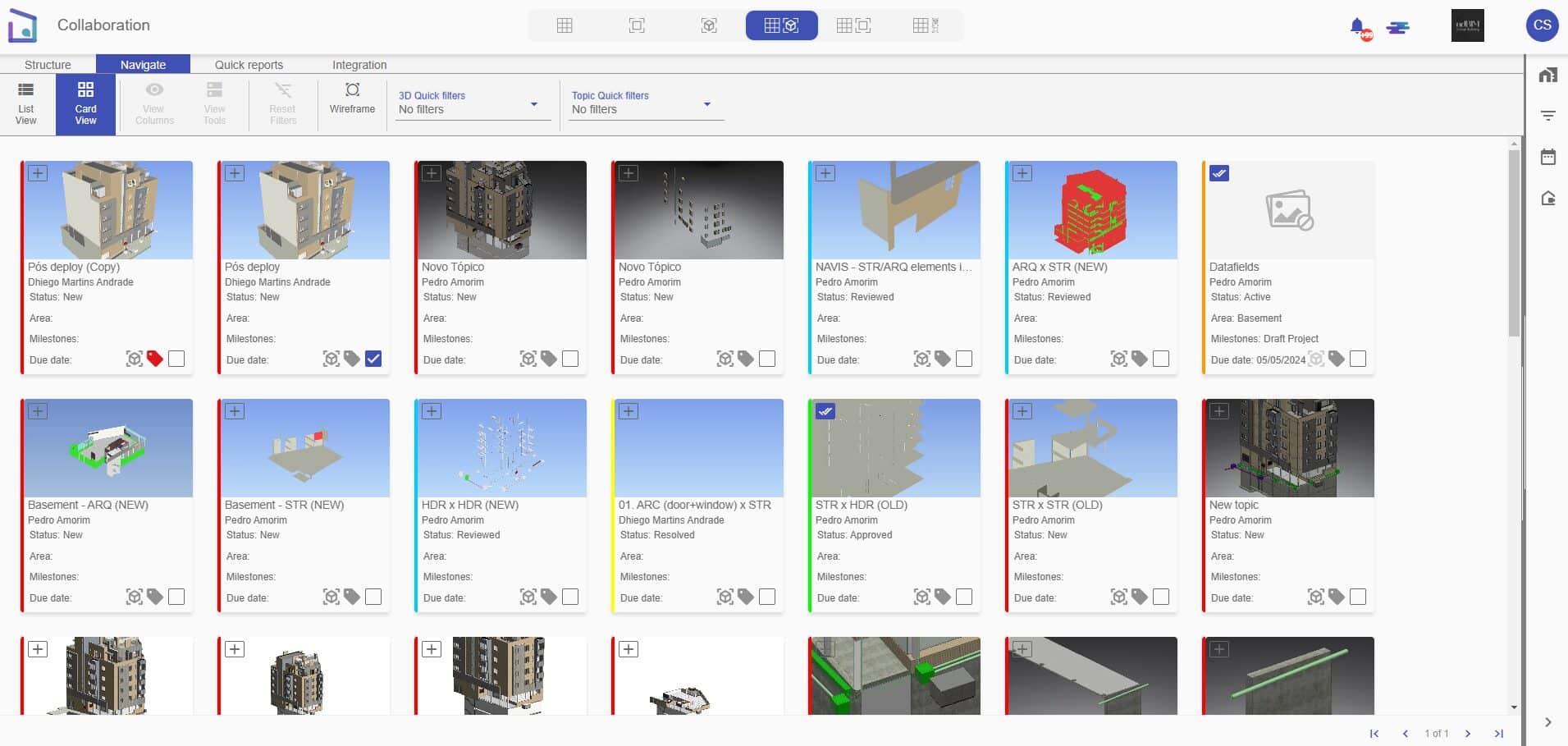Open the STR x STR (OLD) thumbnail
The image size is (1568, 746).
point(1091,448)
